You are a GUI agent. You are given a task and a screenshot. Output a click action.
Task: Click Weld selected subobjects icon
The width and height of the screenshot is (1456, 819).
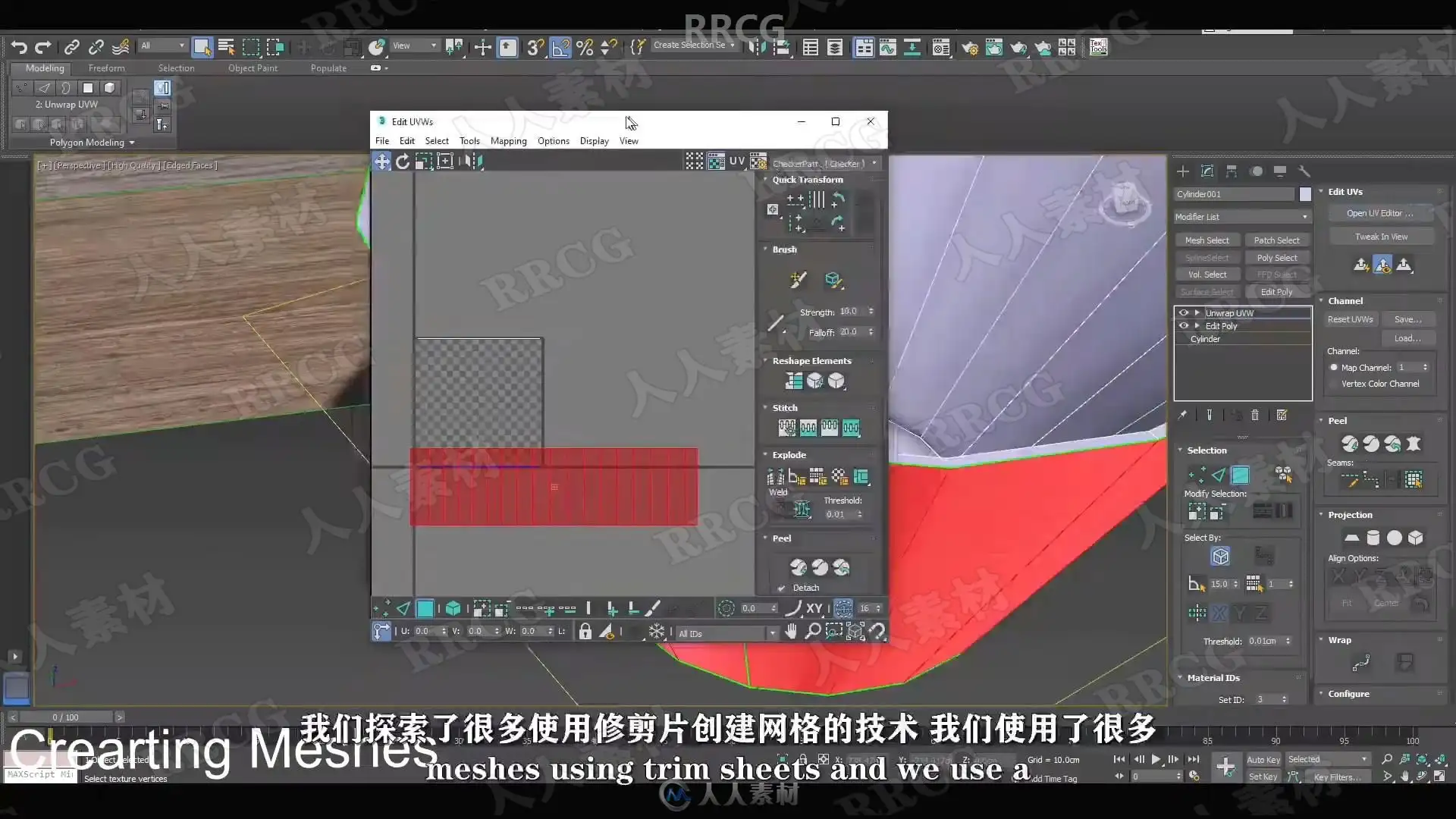[x=802, y=510]
